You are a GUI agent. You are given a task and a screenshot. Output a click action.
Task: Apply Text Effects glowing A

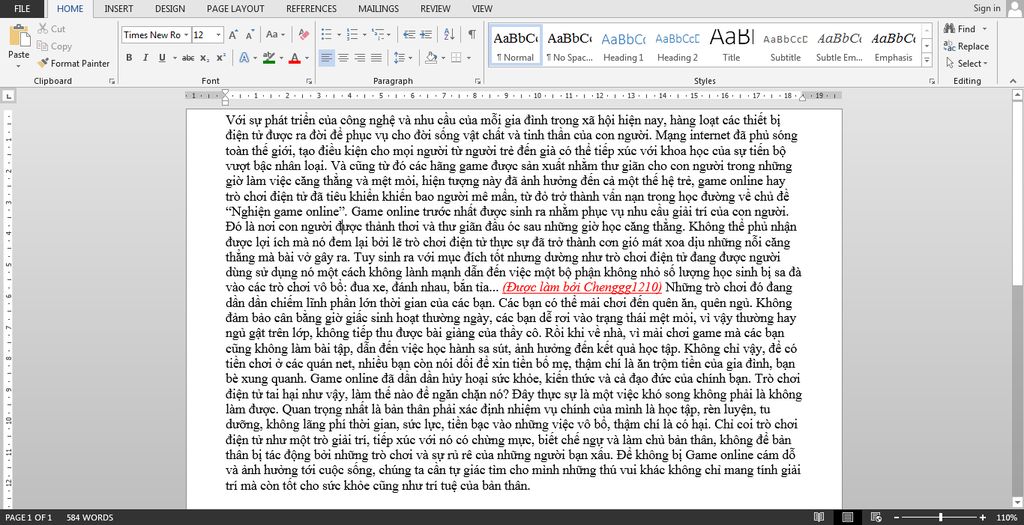[244, 57]
